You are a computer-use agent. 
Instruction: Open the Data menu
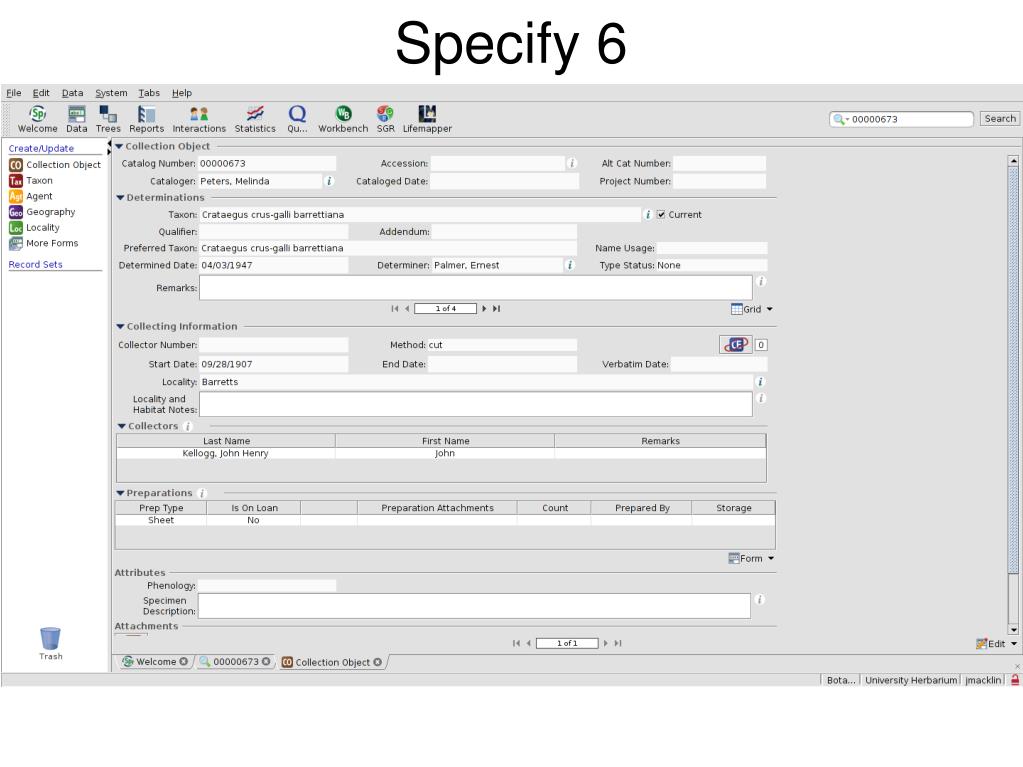[x=72, y=93]
